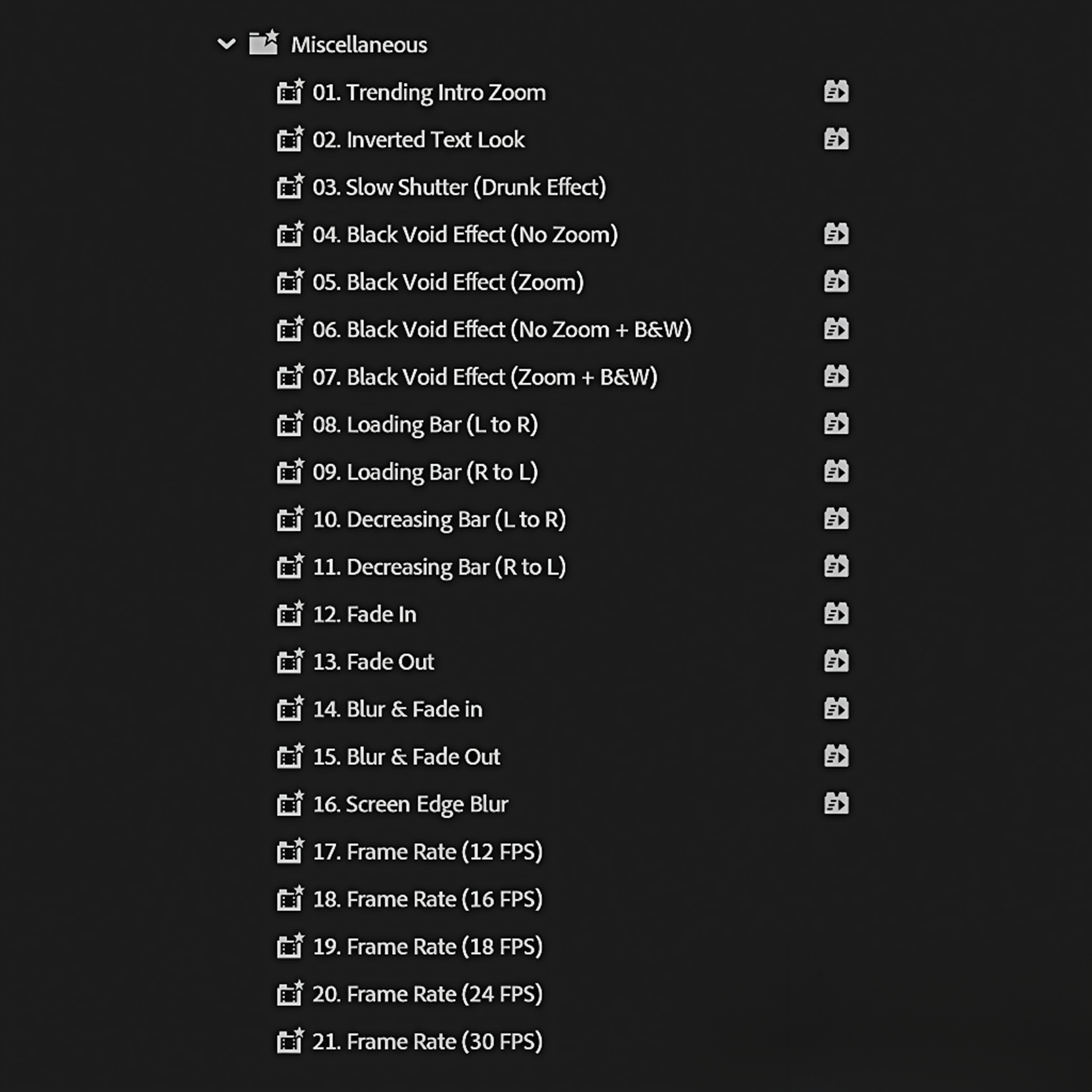Click preset icon beside Slow Shutter (Drunk Effect)
The height and width of the screenshot is (1092, 1092).
tap(290, 187)
